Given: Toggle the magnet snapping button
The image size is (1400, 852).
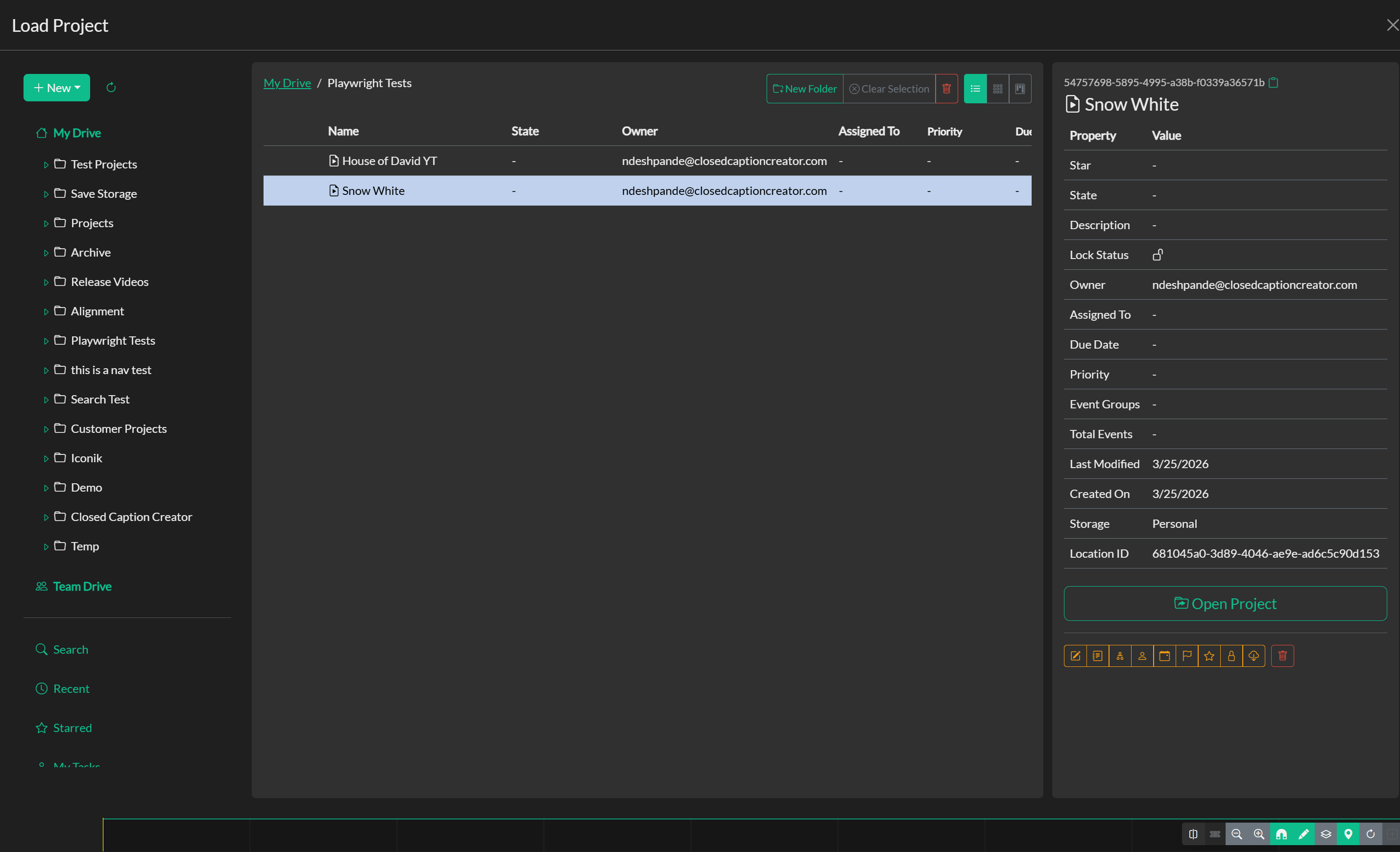Looking at the screenshot, I should (x=1281, y=834).
